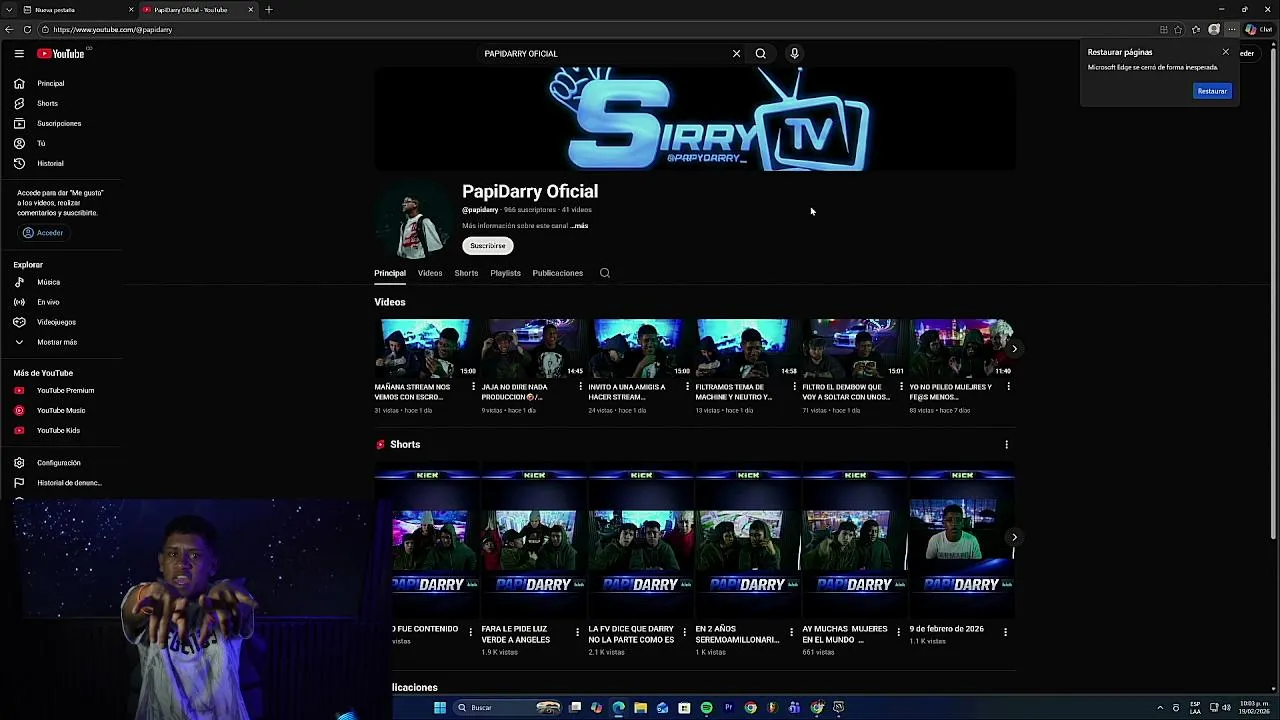Viewport: 1280px width, 720px height.
Task: Switch to Videos channel tab
Action: point(430,273)
